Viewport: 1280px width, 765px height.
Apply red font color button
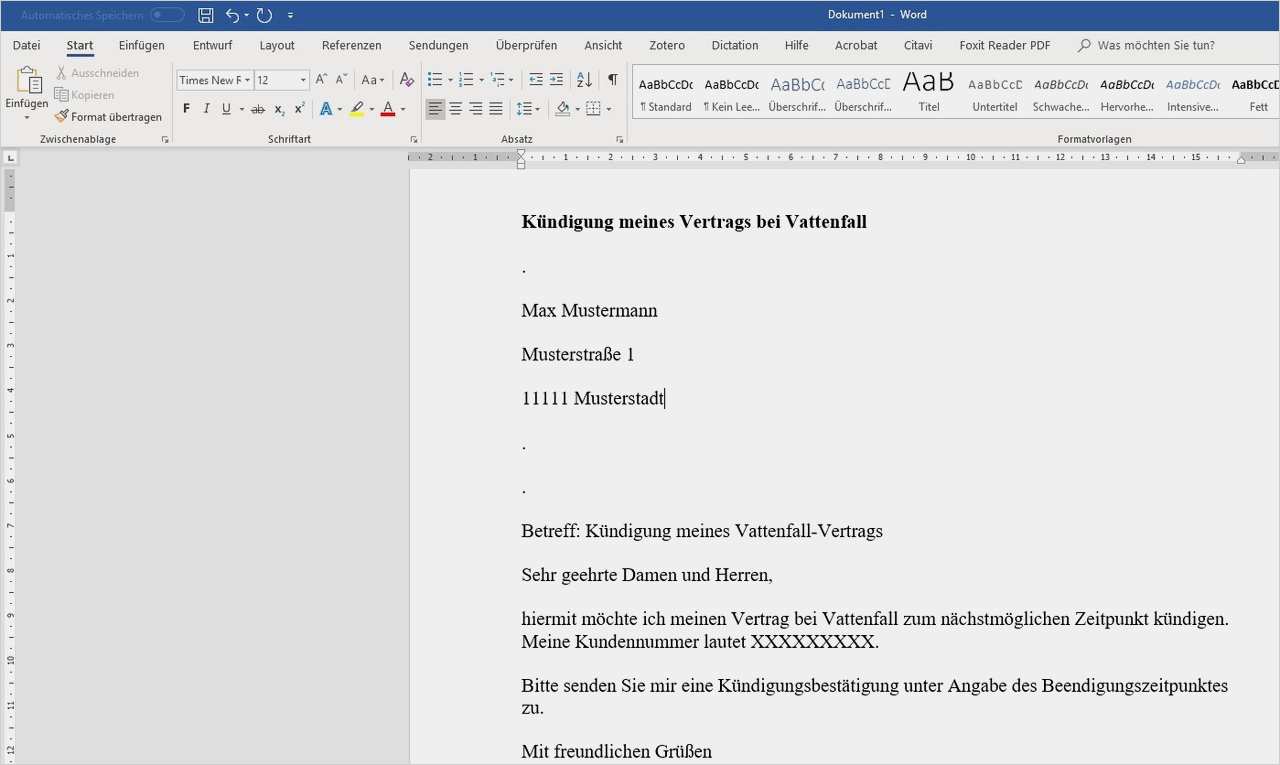388,109
